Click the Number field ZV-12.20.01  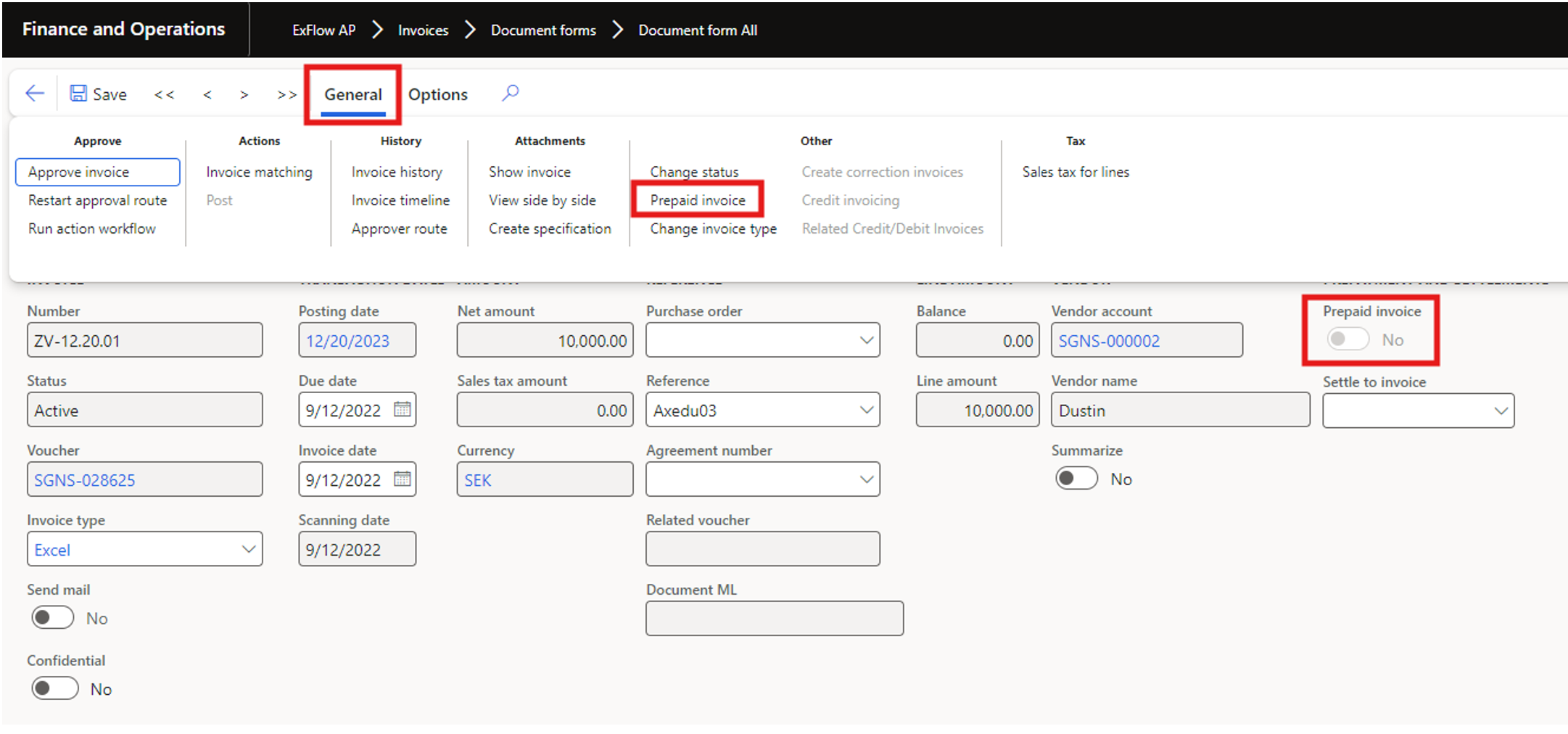[x=145, y=340]
